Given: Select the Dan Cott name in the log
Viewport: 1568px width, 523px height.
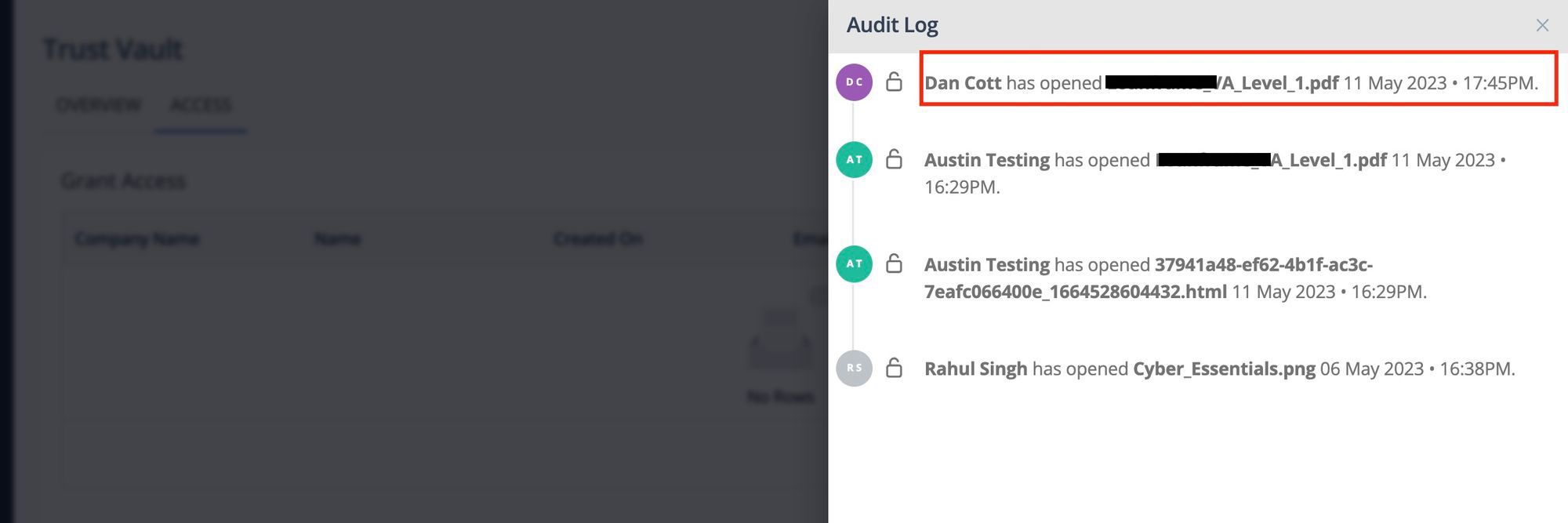Looking at the screenshot, I should pyautogui.click(x=963, y=83).
